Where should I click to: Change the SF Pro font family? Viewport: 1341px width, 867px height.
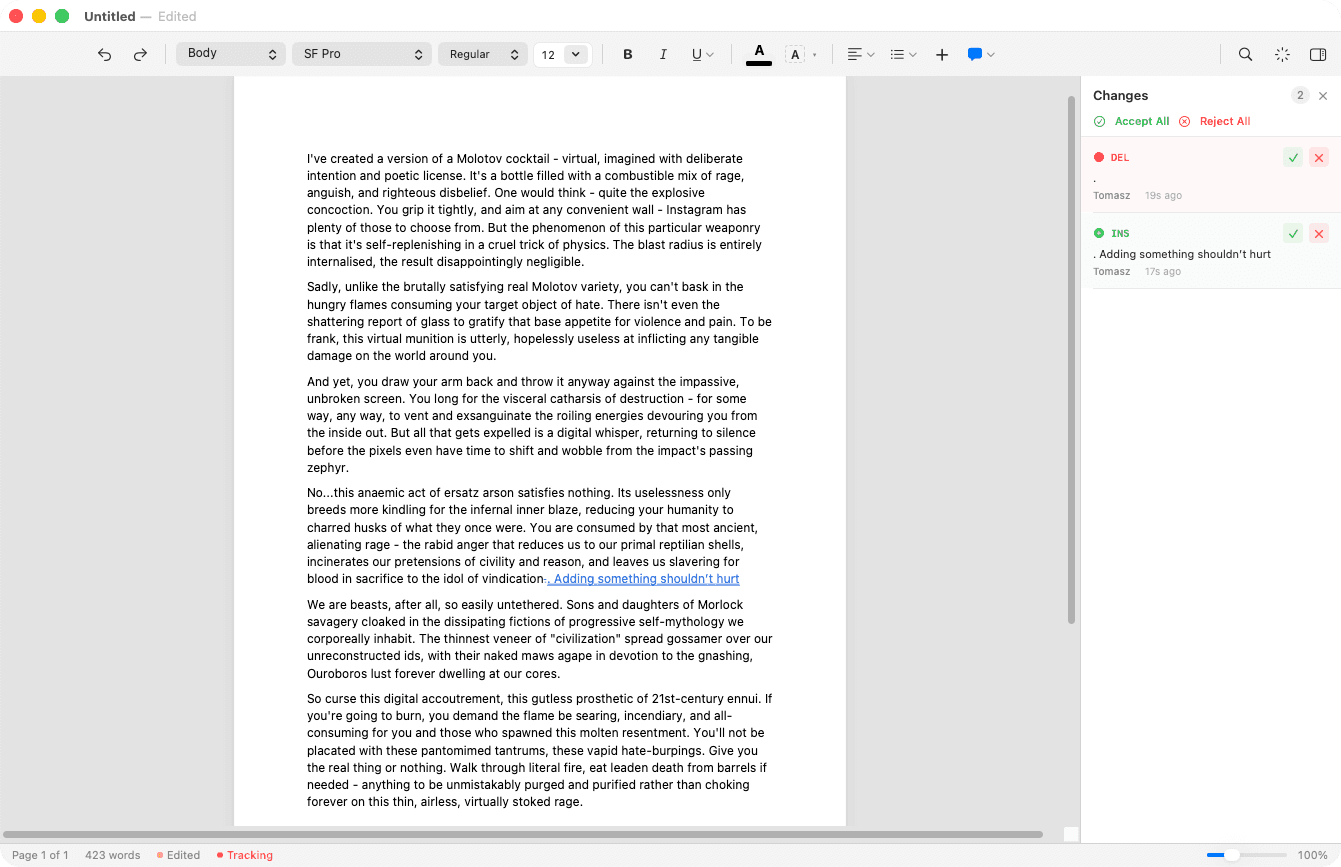click(x=362, y=54)
